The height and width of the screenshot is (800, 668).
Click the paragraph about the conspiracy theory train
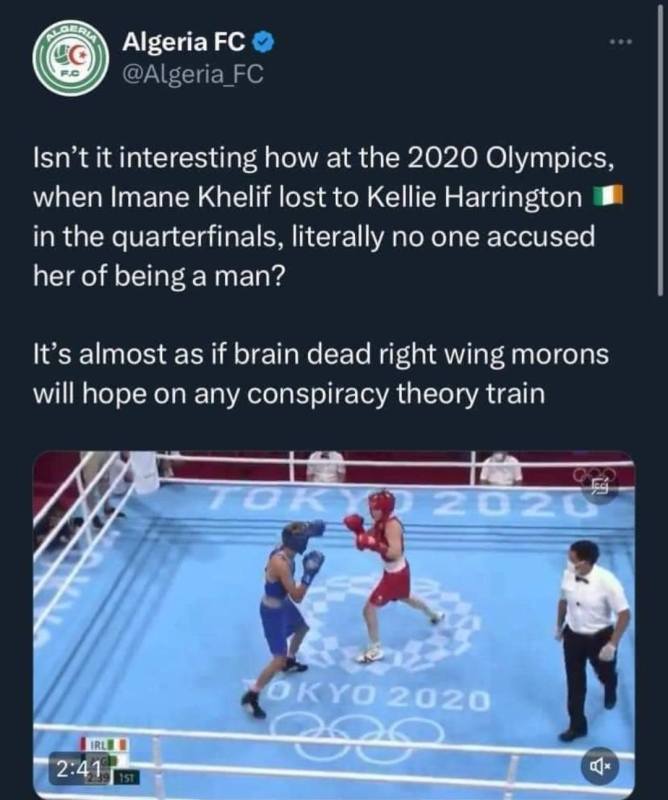click(x=320, y=374)
